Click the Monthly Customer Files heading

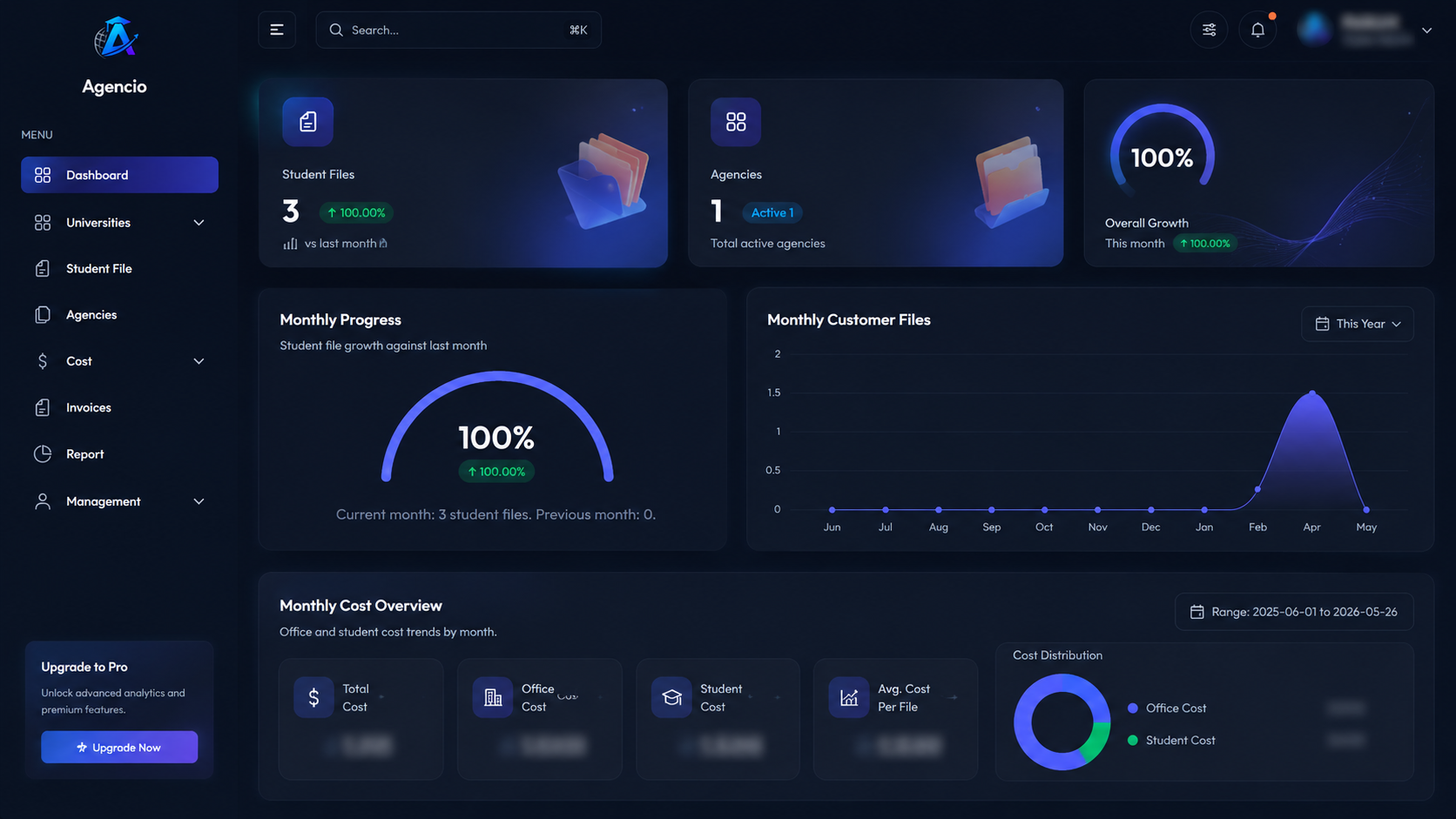tap(849, 320)
